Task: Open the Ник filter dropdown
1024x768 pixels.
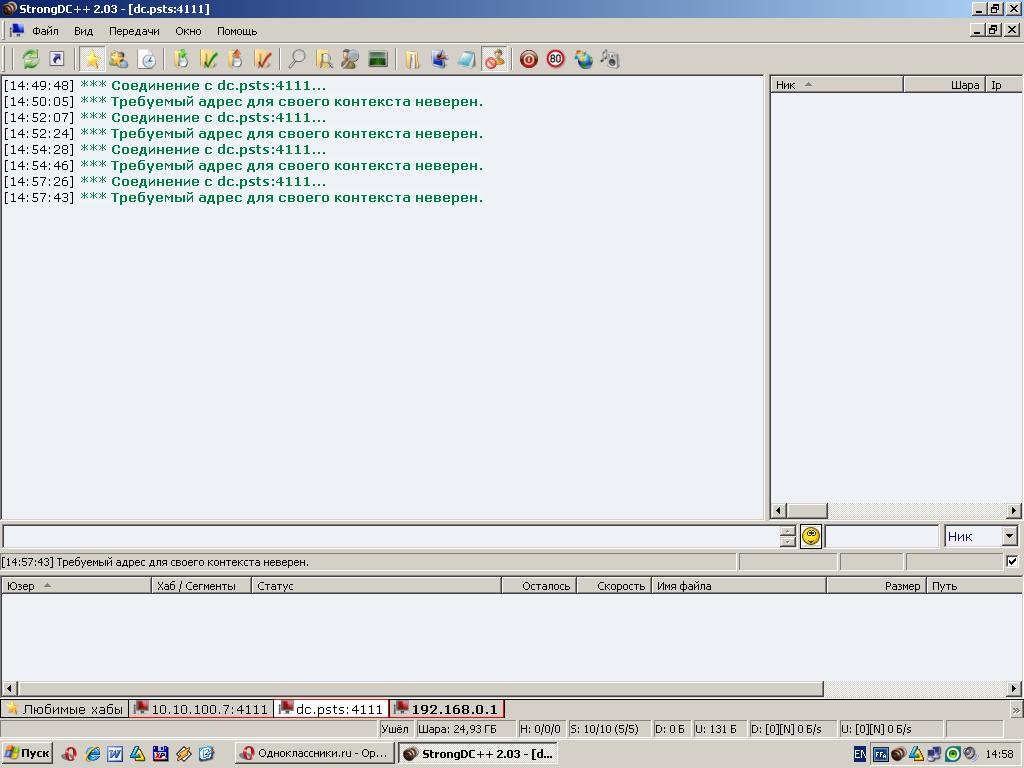Action: (1009, 537)
